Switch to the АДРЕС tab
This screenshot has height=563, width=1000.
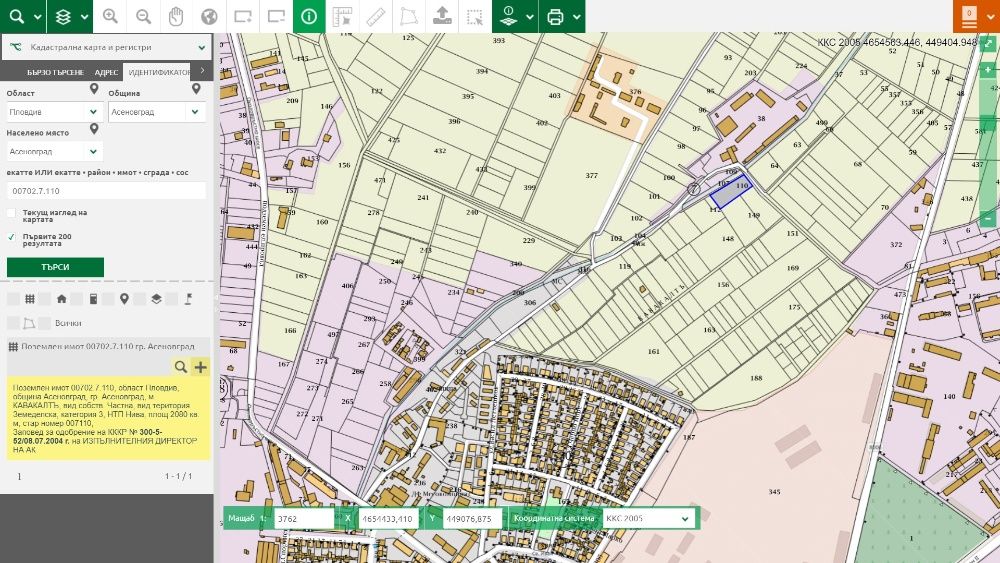point(107,73)
